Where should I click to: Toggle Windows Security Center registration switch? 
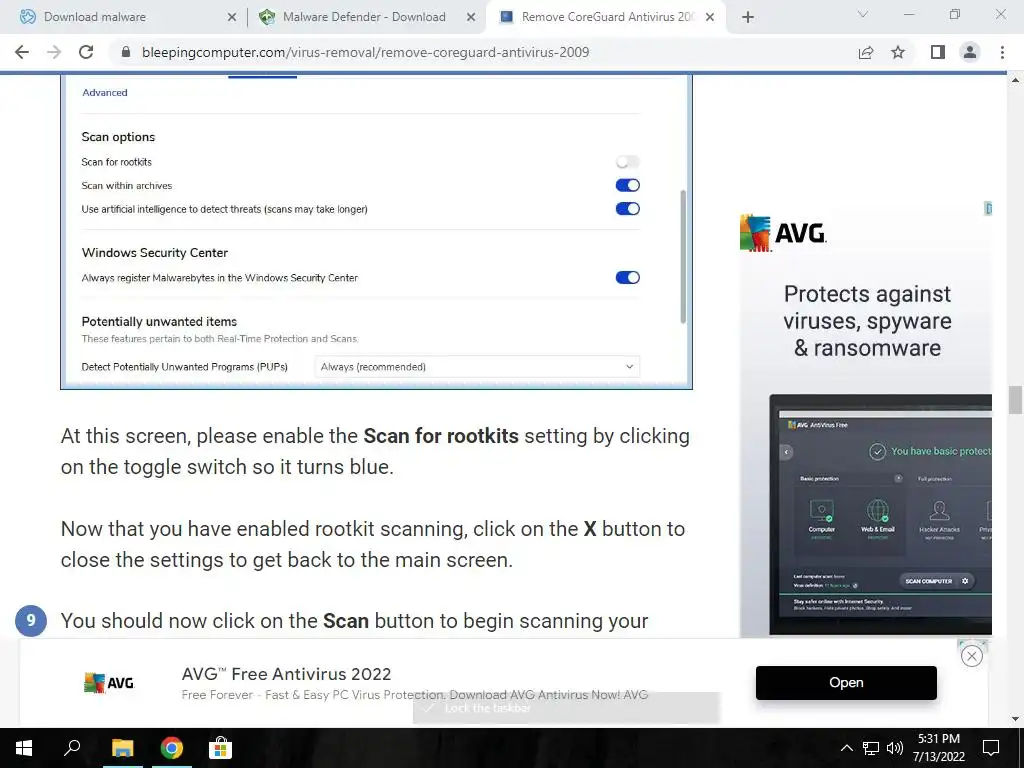[x=628, y=278]
